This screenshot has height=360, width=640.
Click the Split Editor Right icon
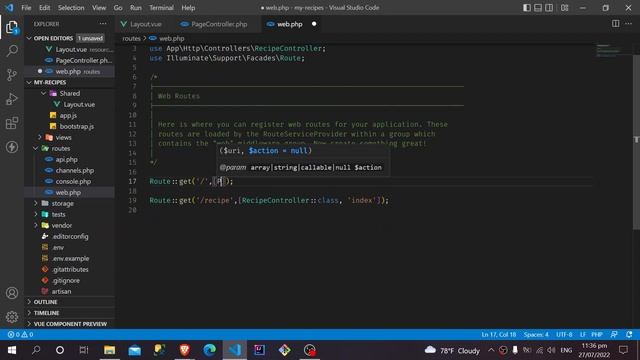coord(616,24)
